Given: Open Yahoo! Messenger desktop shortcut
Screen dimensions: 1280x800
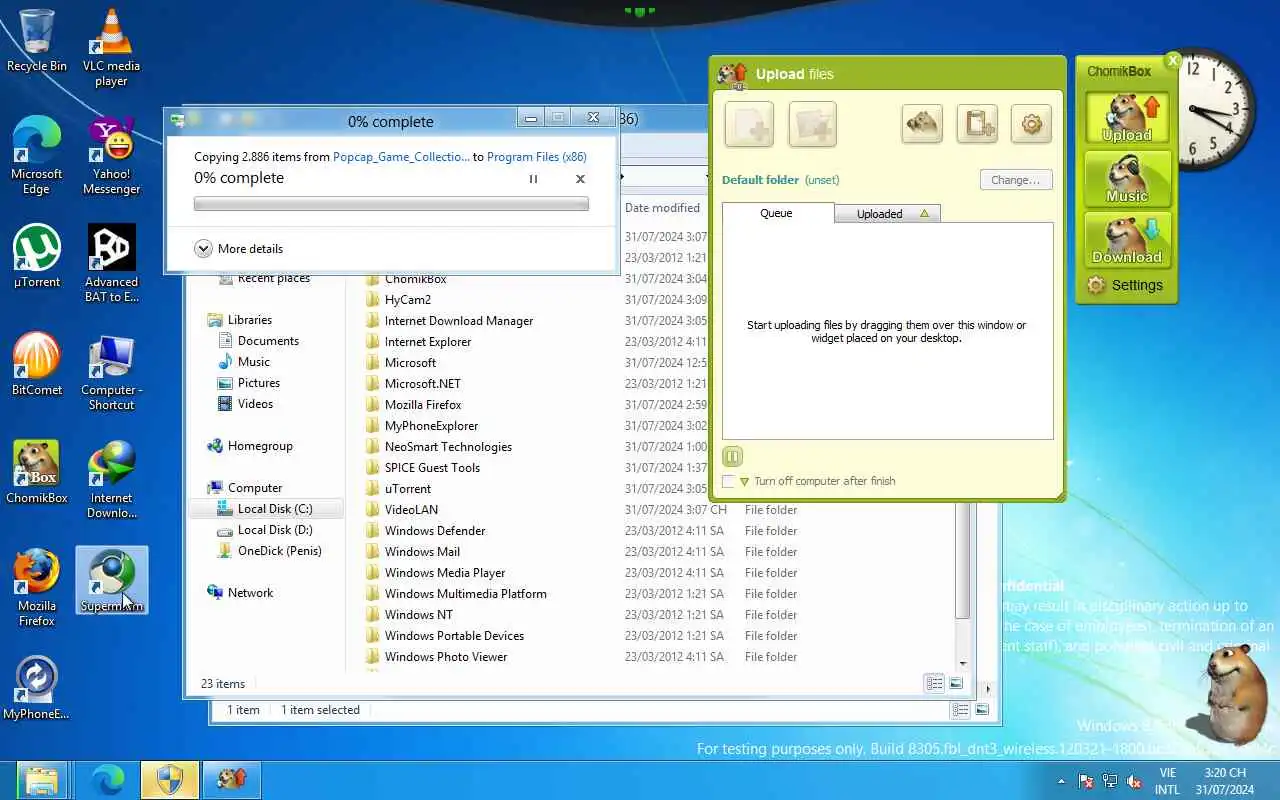Looking at the screenshot, I should [111, 155].
